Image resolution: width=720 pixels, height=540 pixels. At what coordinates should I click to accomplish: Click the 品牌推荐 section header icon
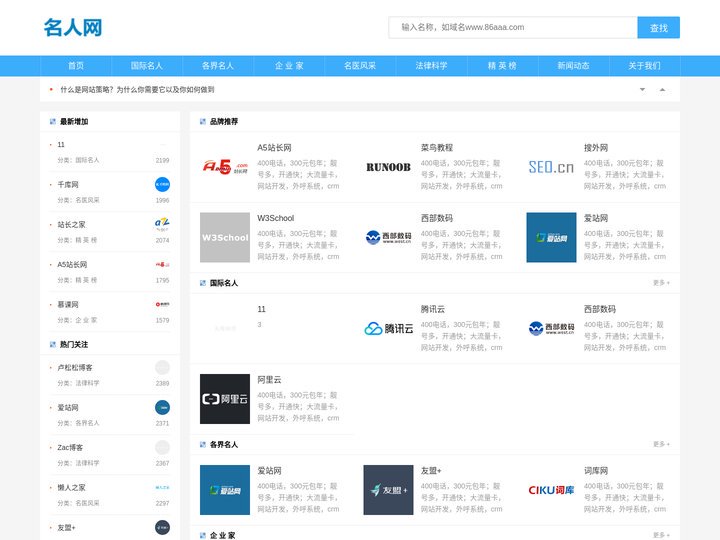point(202,122)
